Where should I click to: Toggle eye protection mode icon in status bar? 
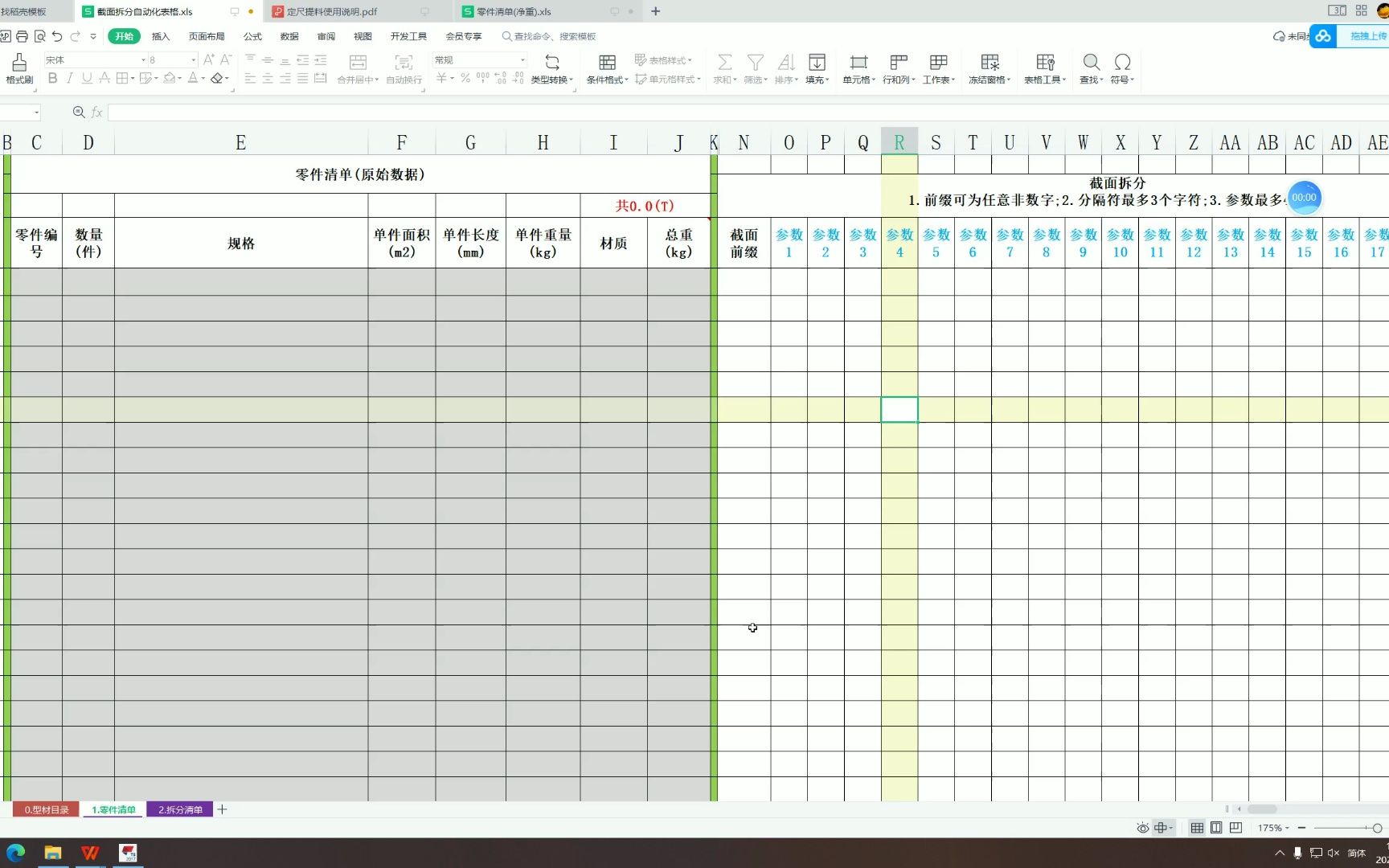[1142, 828]
